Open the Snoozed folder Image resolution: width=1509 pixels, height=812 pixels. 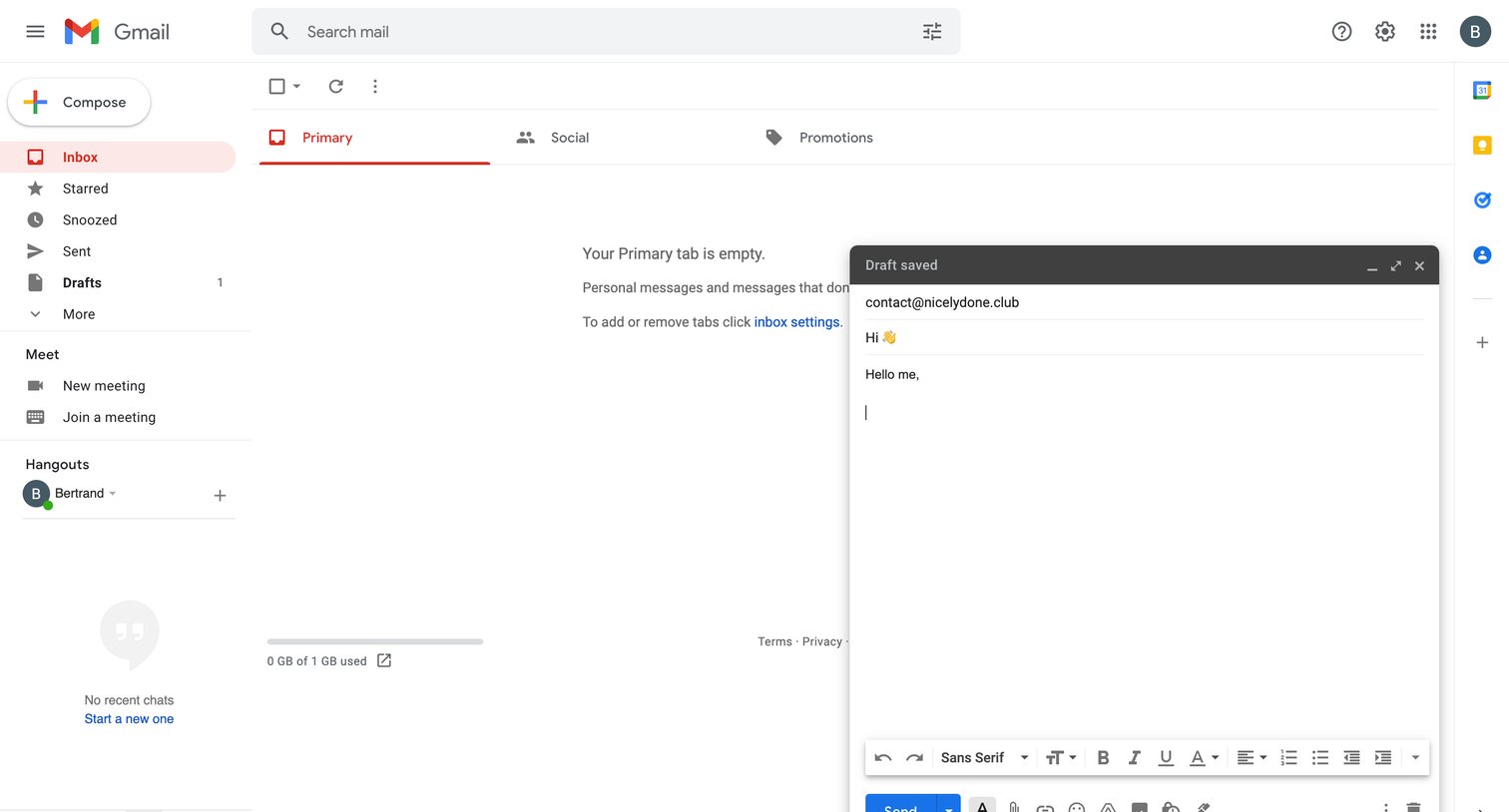(118, 220)
